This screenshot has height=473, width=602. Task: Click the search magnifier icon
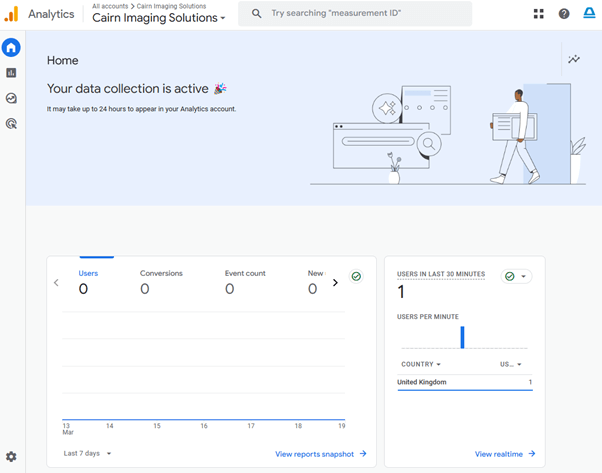(256, 13)
